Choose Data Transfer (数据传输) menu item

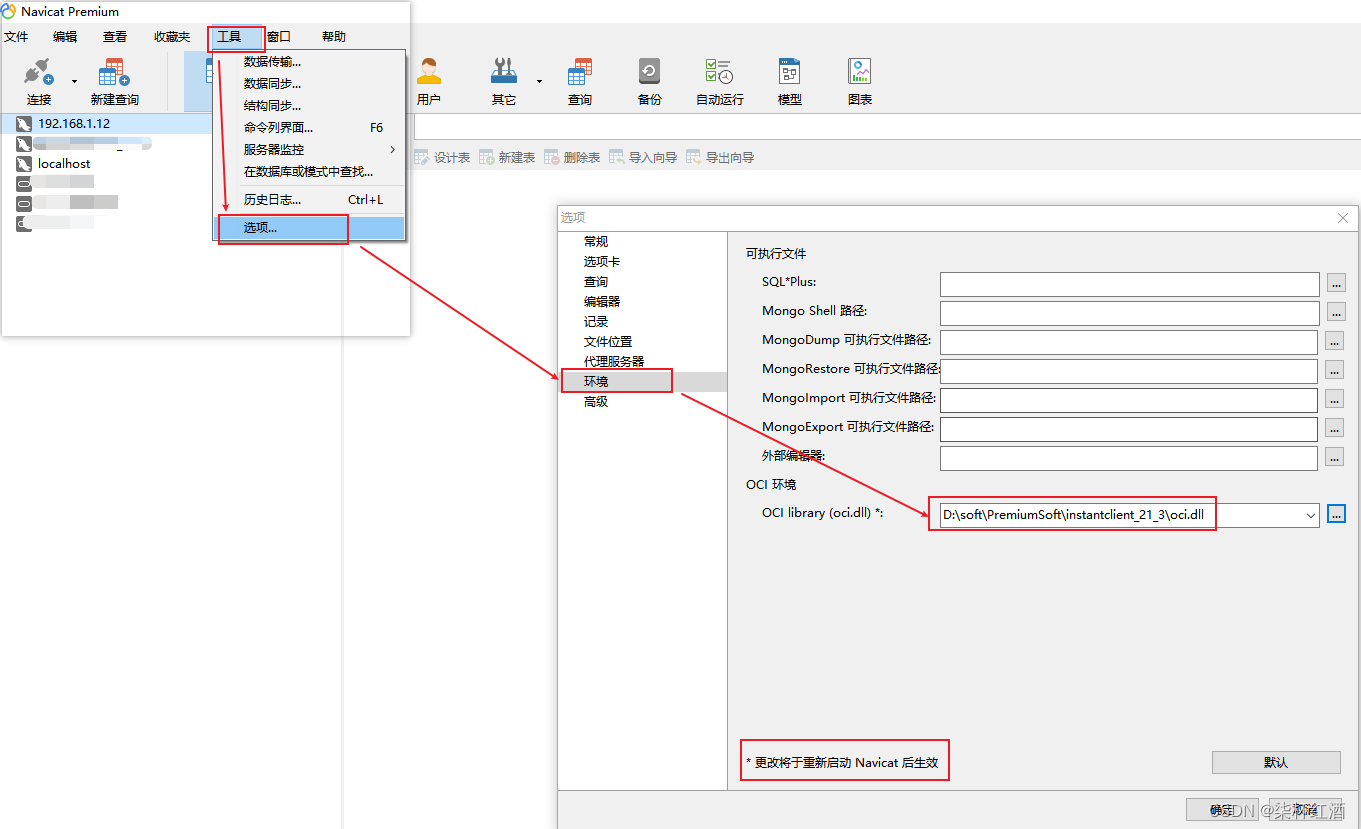309,62
